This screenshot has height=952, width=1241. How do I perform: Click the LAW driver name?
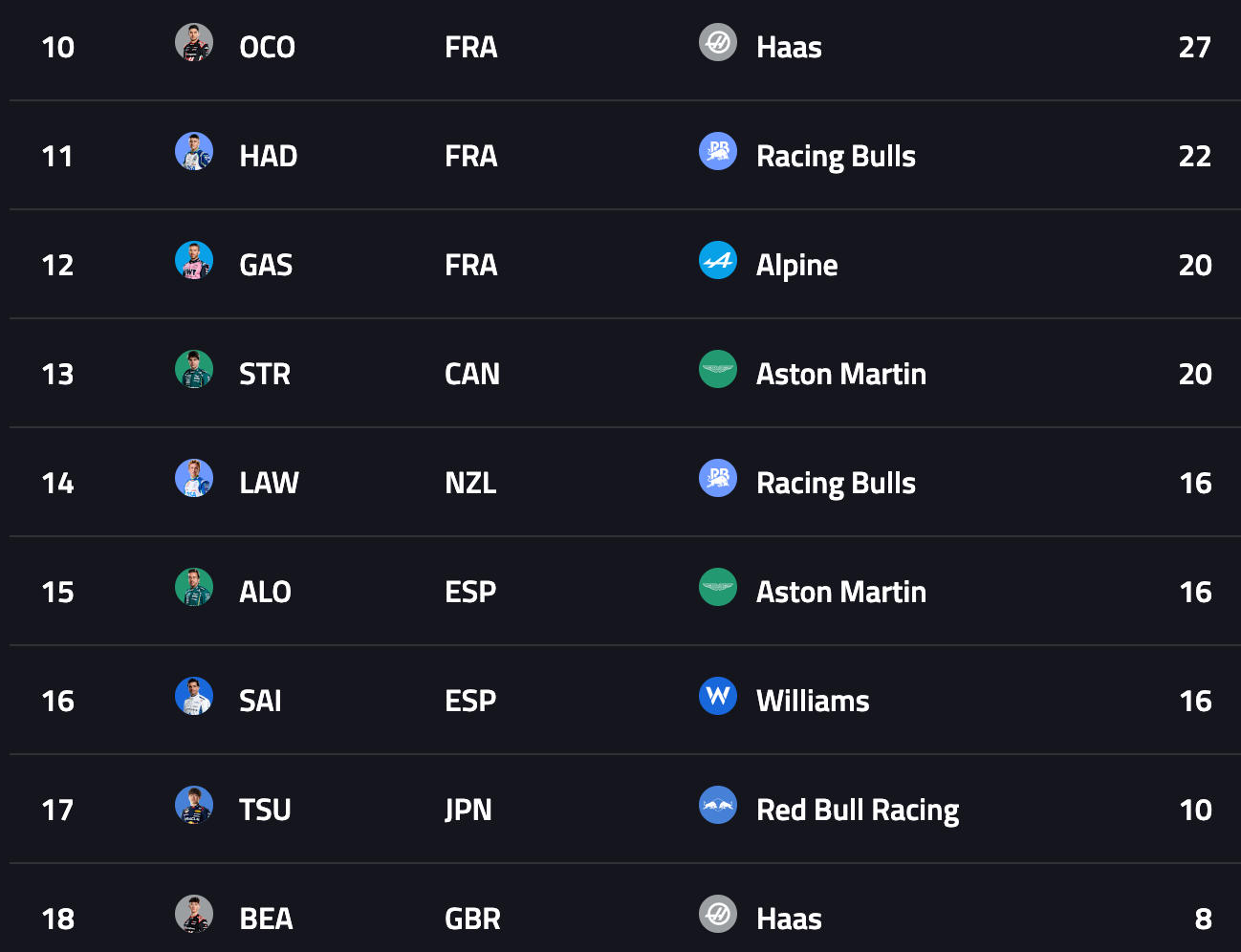tap(269, 483)
